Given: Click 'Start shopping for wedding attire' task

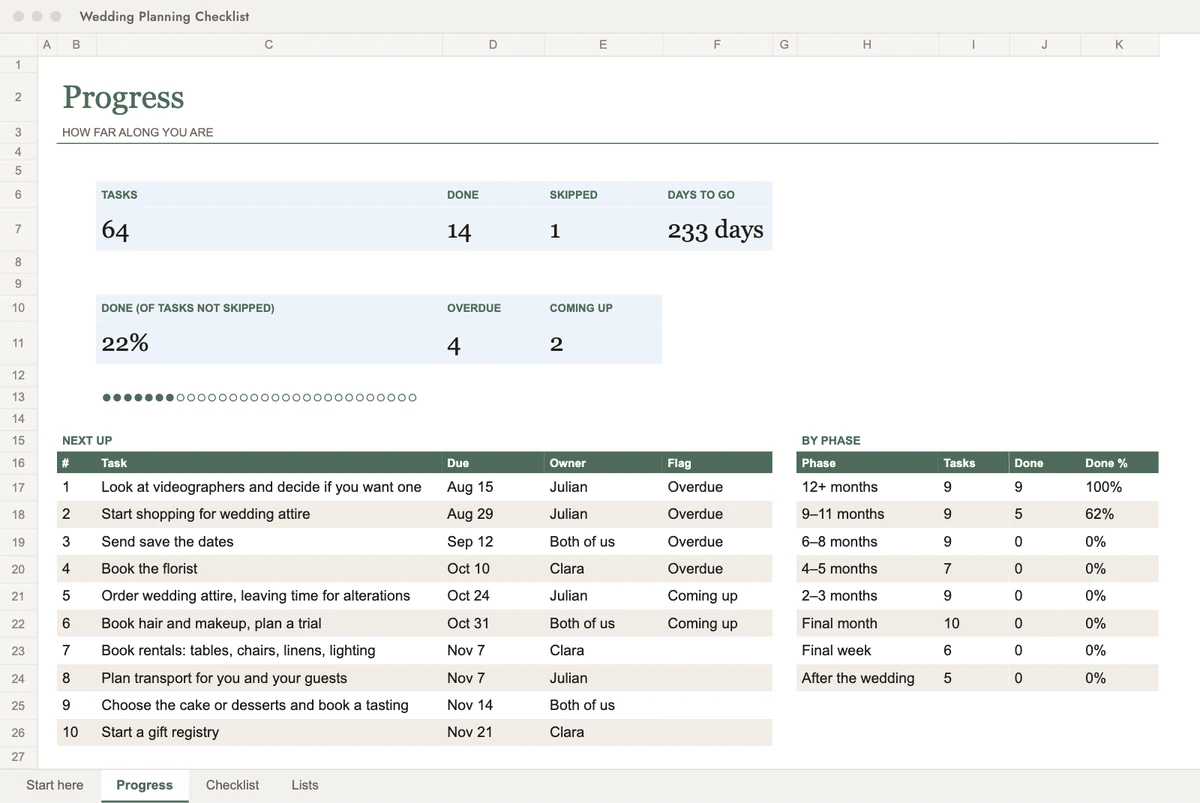Looking at the screenshot, I should [x=205, y=514].
